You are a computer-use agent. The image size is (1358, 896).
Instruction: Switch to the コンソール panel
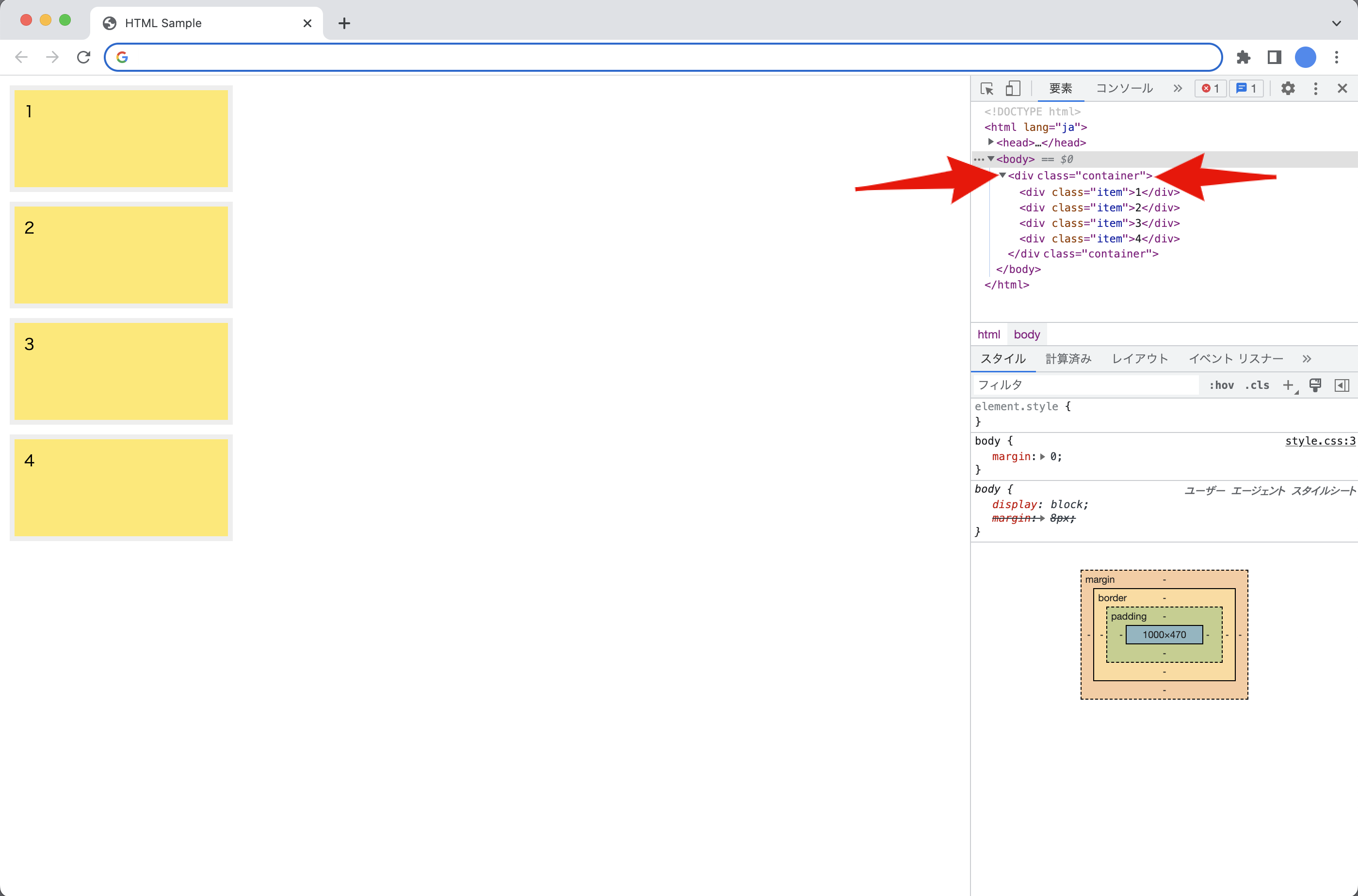coord(1123,88)
